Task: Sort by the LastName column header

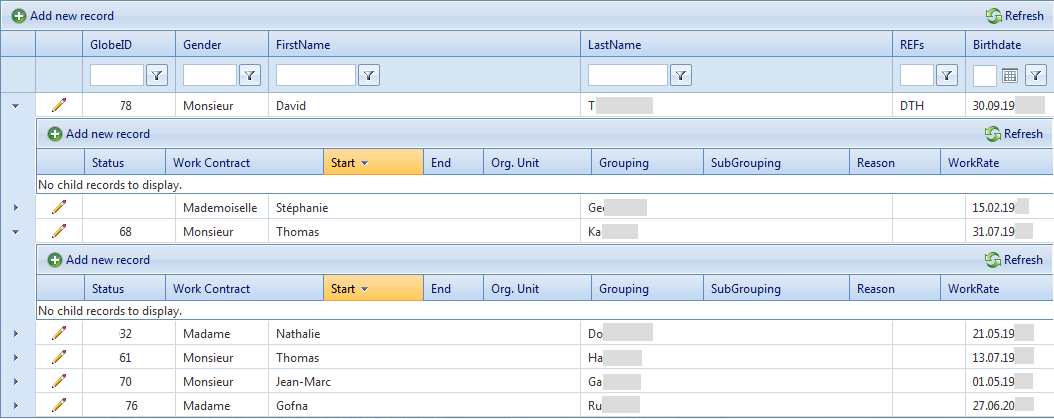Action: [x=614, y=45]
